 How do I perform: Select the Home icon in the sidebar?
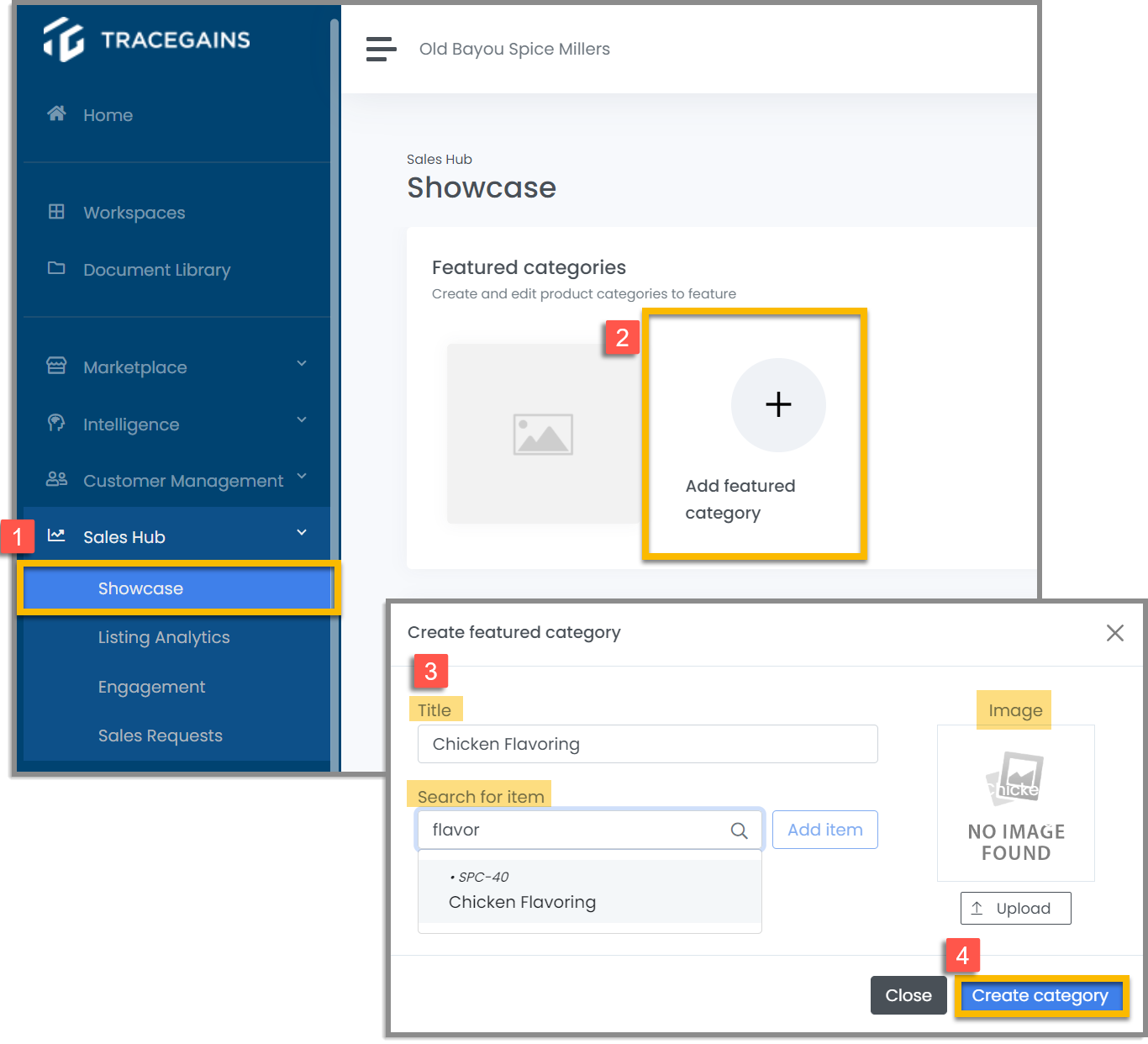tap(56, 114)
